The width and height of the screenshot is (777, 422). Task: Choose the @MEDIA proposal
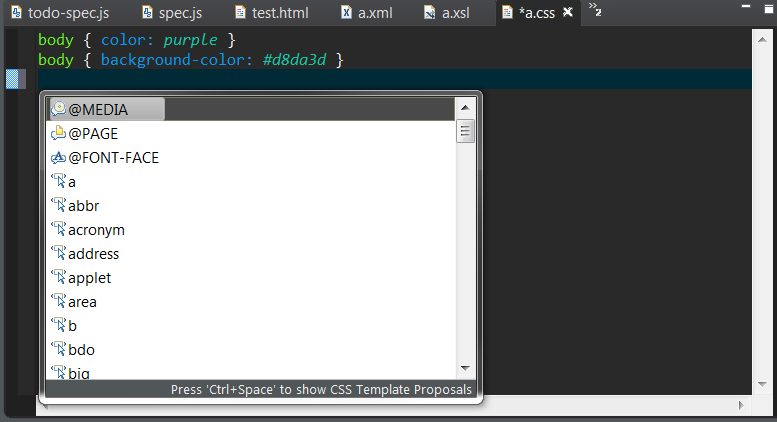pos(250,109)
